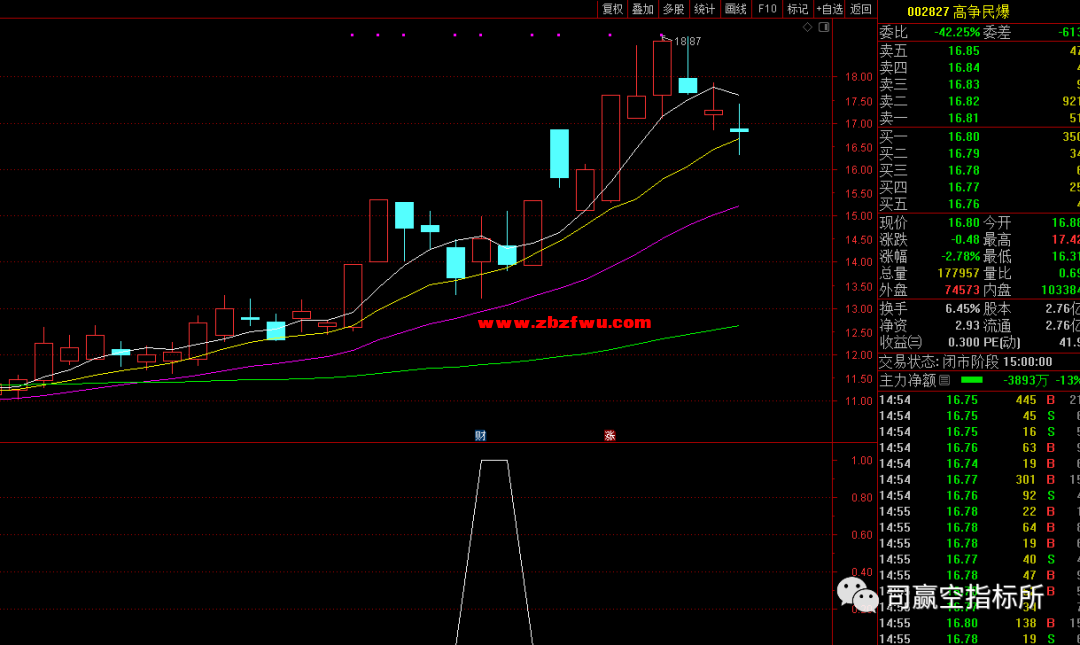Add stock via +自选 button
1080x645 pixels.
pos(829,9)
